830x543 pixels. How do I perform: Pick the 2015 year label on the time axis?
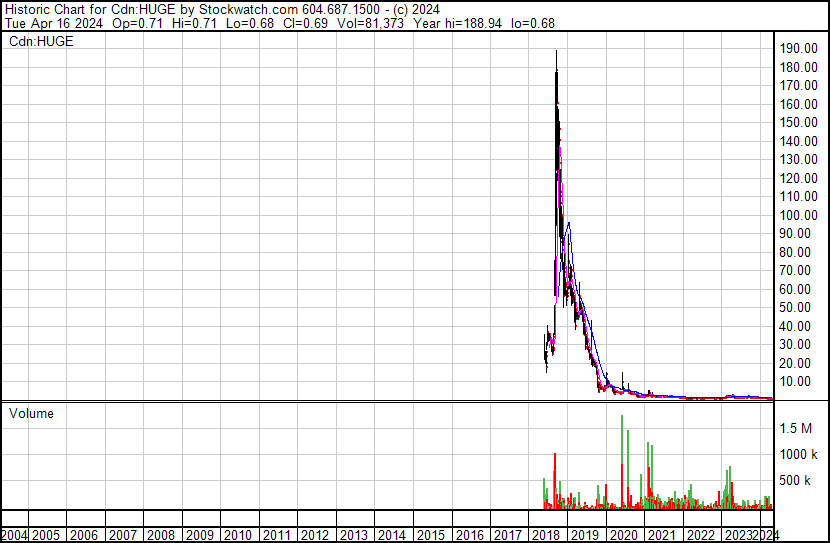pos(429,535)
